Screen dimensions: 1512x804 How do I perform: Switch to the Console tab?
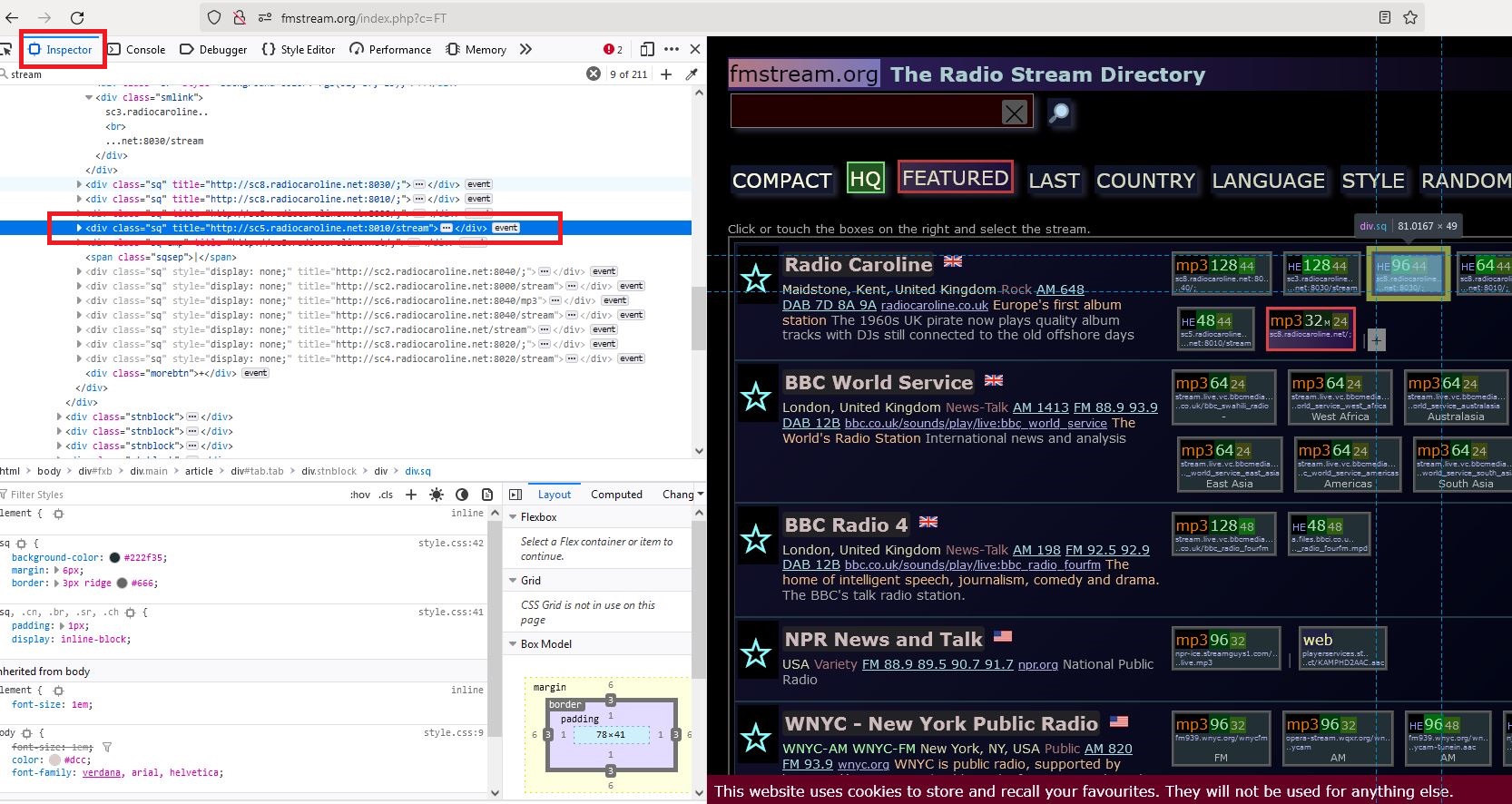pos(137,50)
